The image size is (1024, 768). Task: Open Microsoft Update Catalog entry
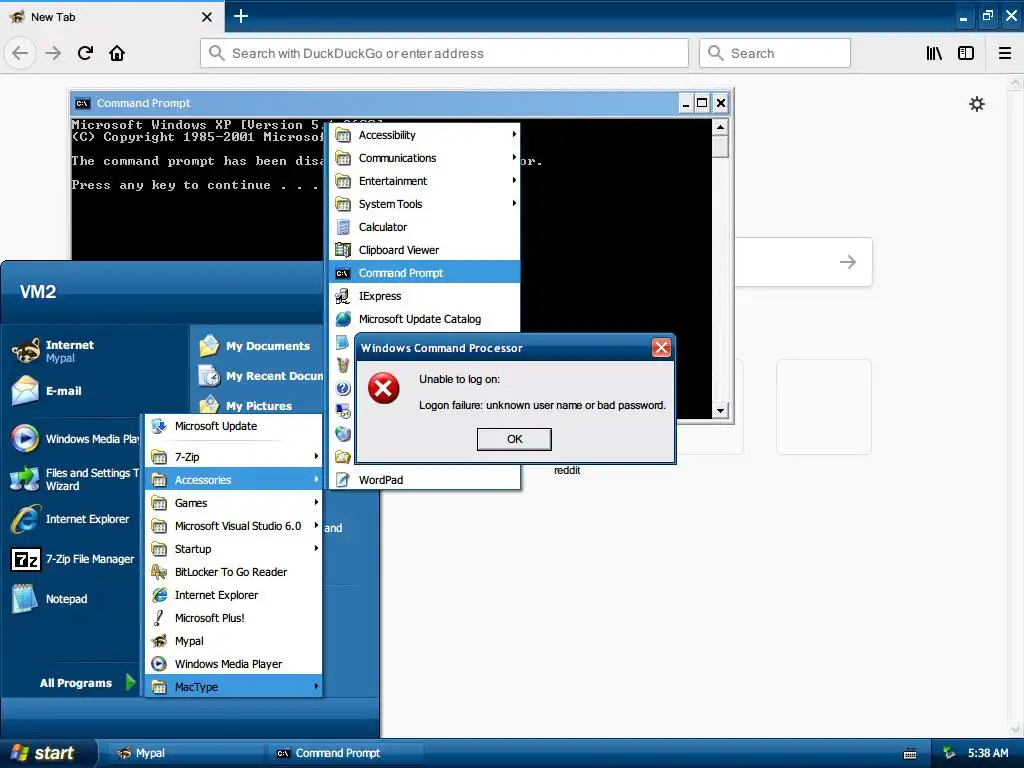[424, 319]
